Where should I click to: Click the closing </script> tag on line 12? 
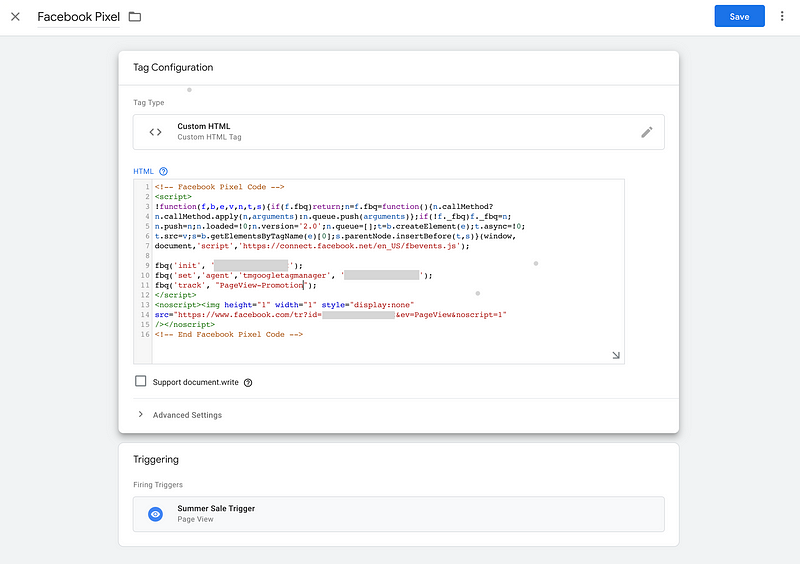(x=176, y=295)
